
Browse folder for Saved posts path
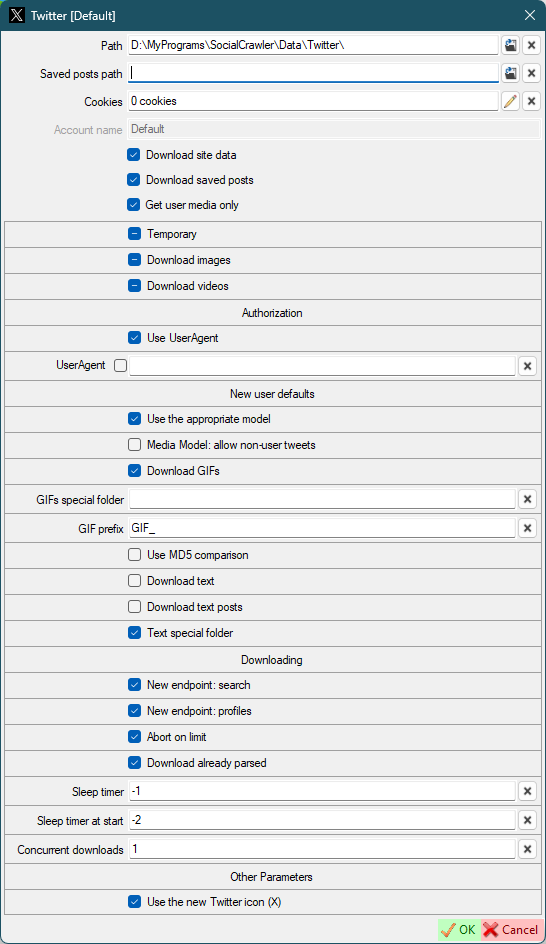[x=510, y=73]
